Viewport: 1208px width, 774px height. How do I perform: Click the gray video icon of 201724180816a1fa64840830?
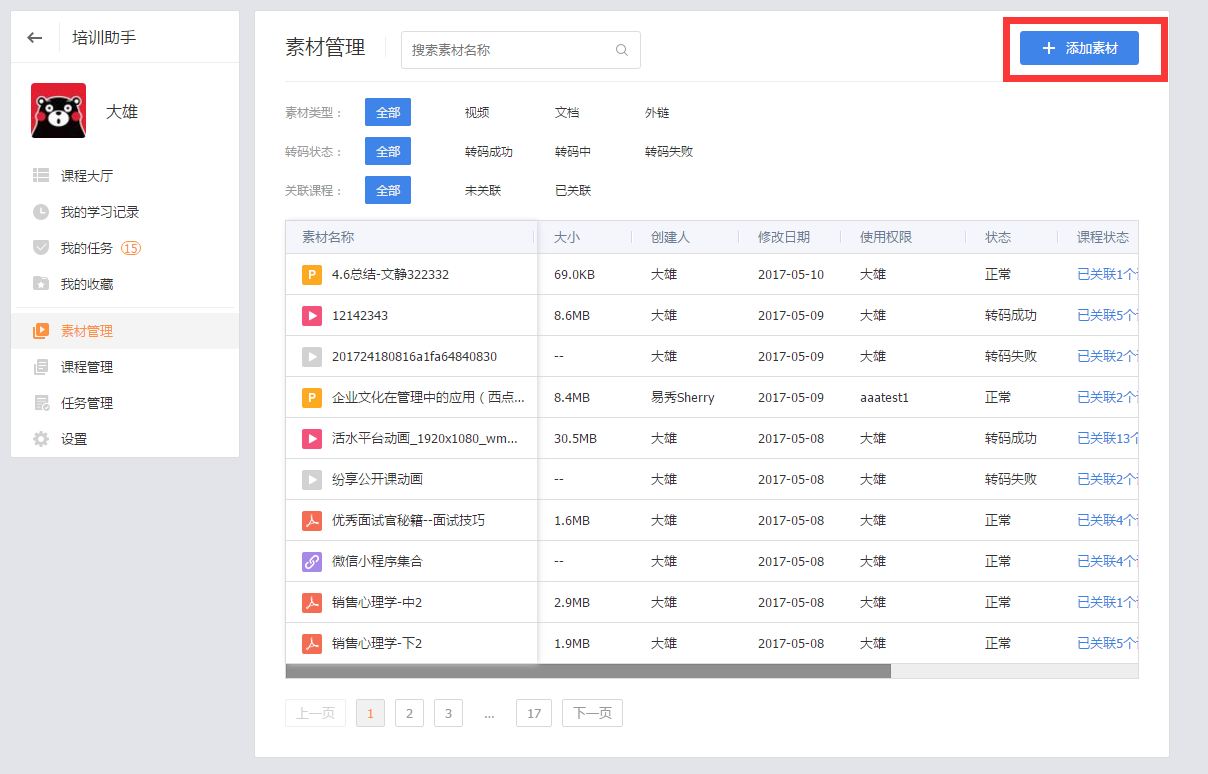coord(312,356)
